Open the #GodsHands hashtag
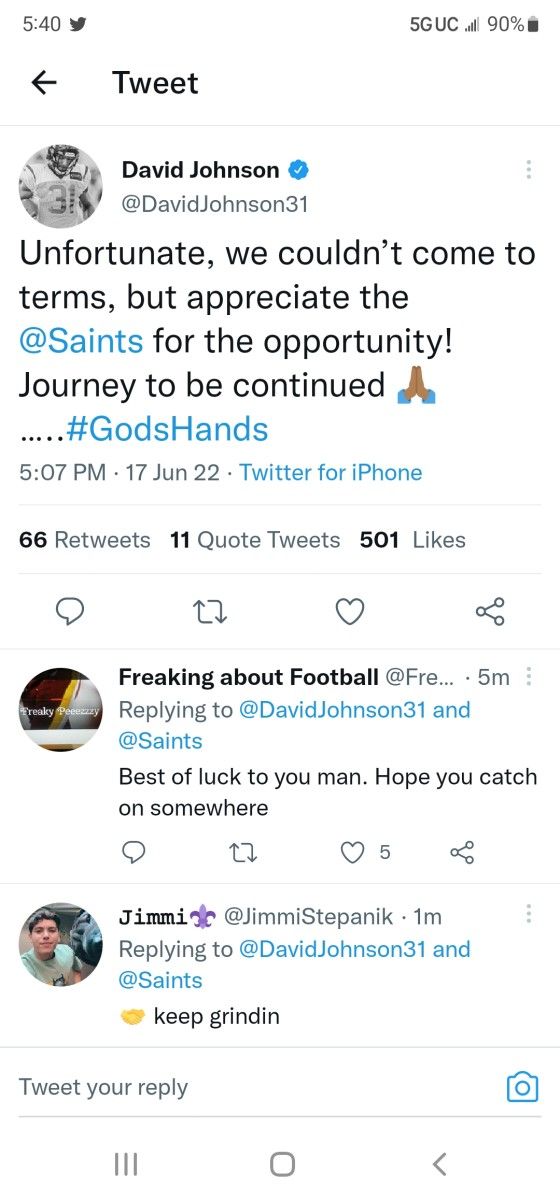The height and width of the screenshot is (1200, 560). [168, 429]
